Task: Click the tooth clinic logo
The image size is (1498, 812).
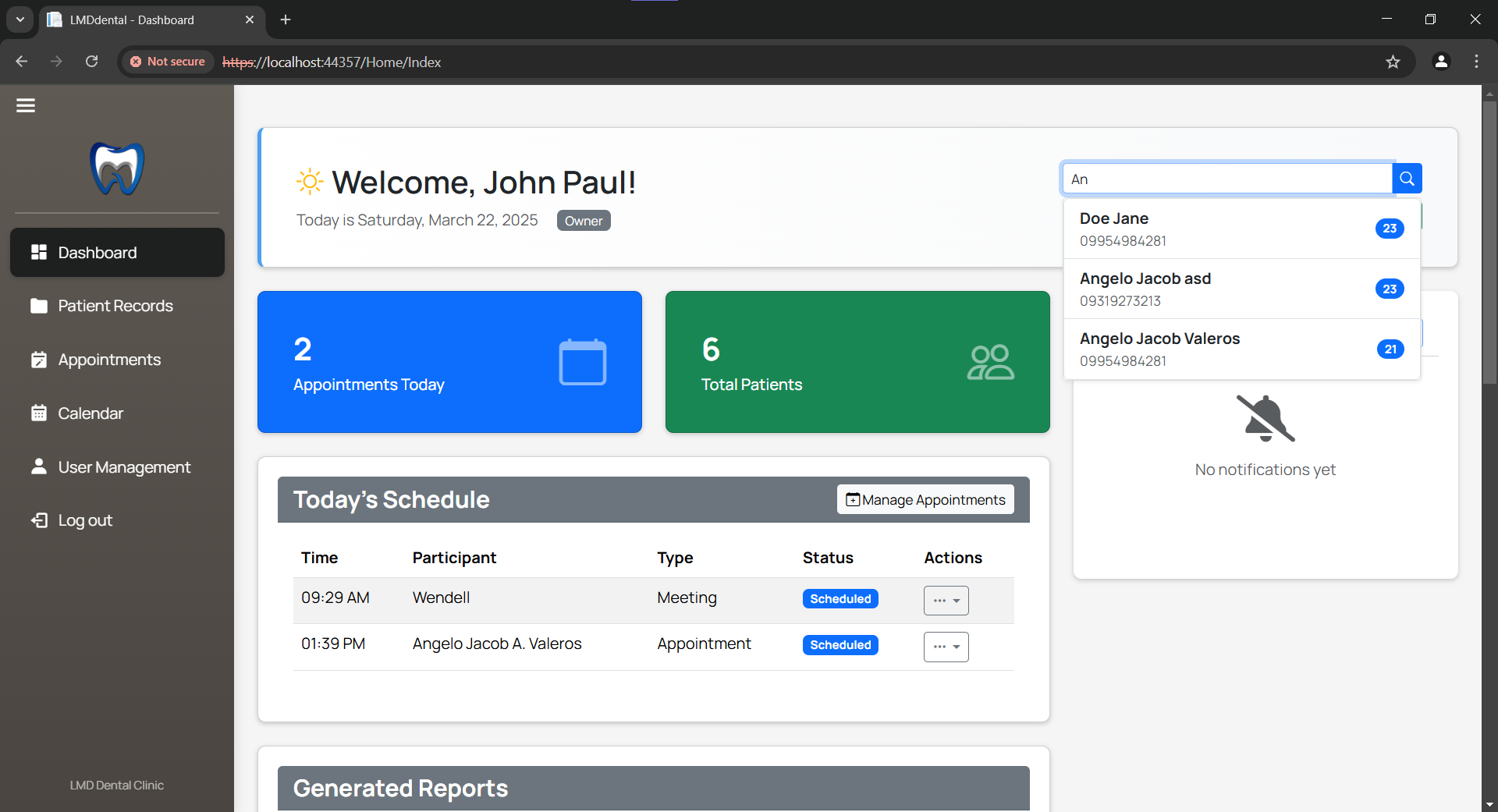Action: [x=116, y=167]
